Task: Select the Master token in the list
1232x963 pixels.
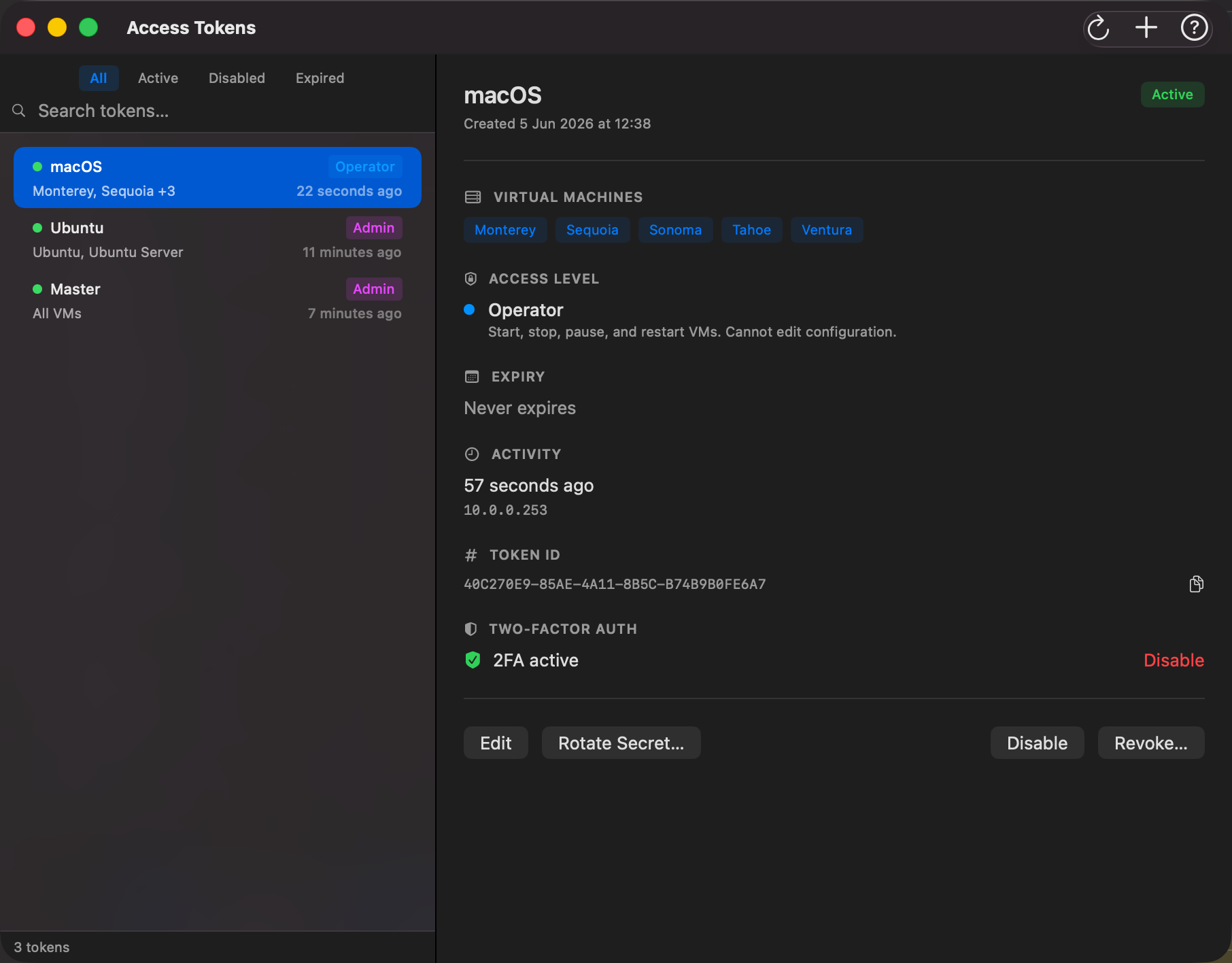Action: point(218,300)
